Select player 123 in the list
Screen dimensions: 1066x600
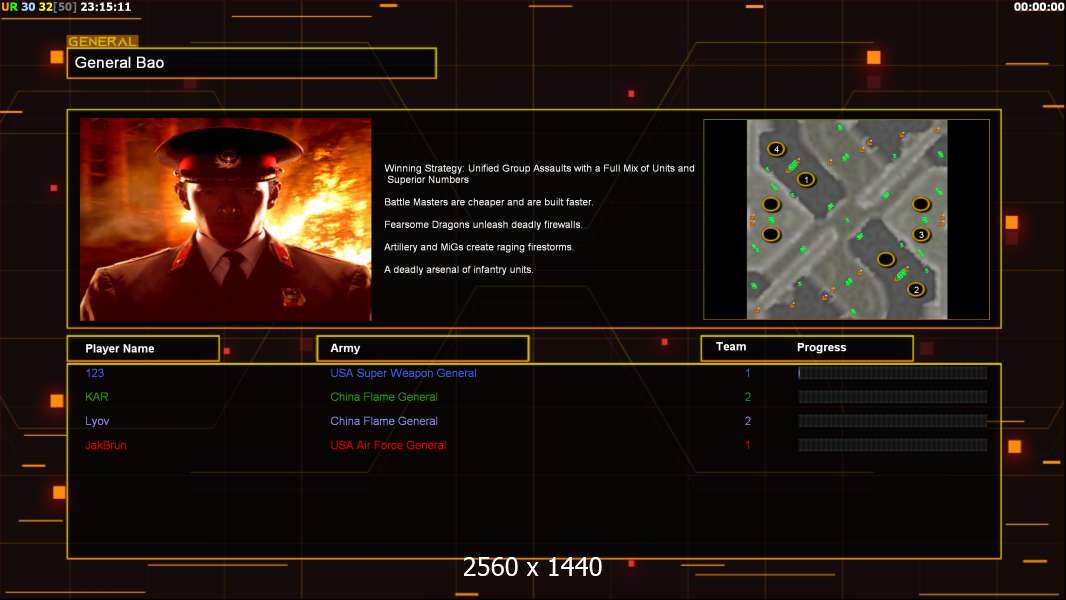[94, 373]
